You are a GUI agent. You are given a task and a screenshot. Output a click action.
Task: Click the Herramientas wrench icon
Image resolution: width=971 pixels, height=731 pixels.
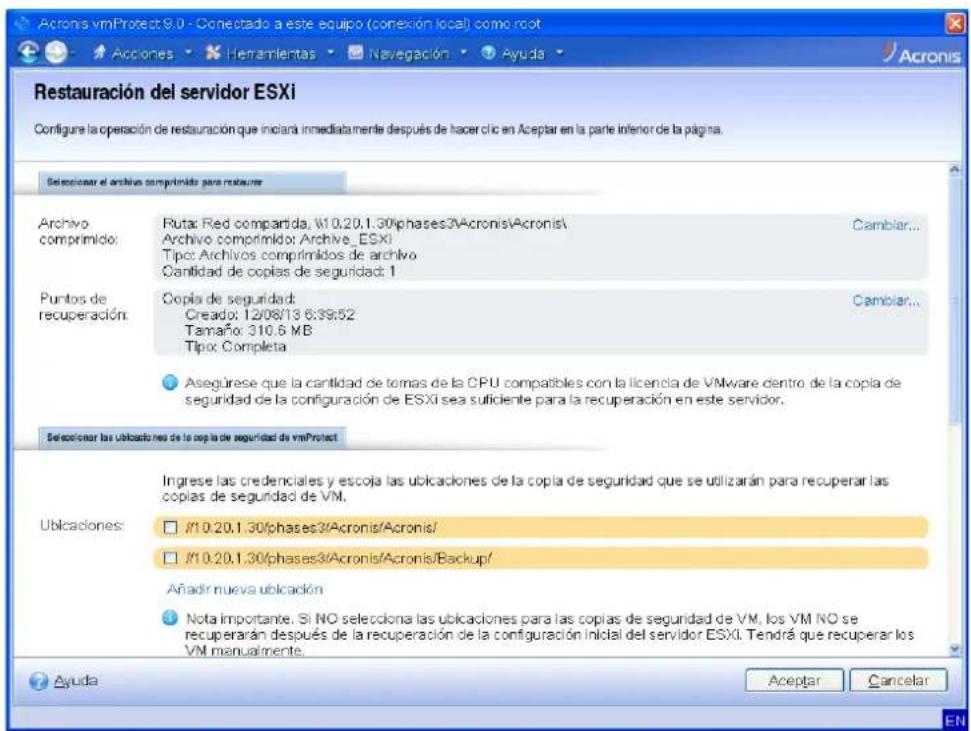tap(213, 53)
